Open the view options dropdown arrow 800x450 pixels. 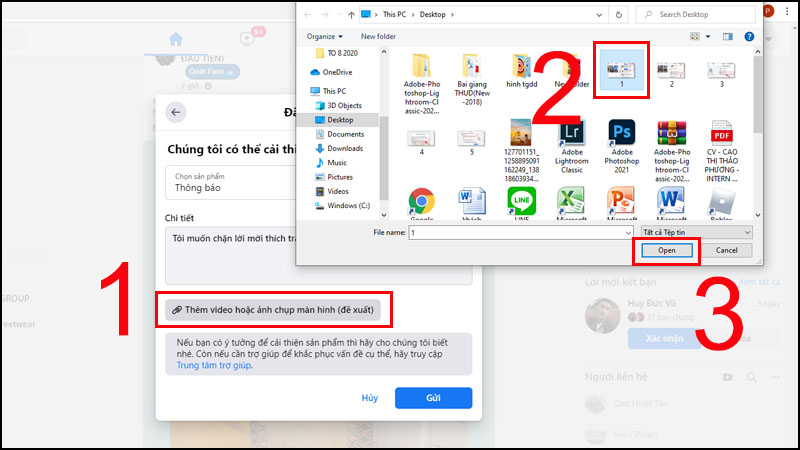point(708,37)
